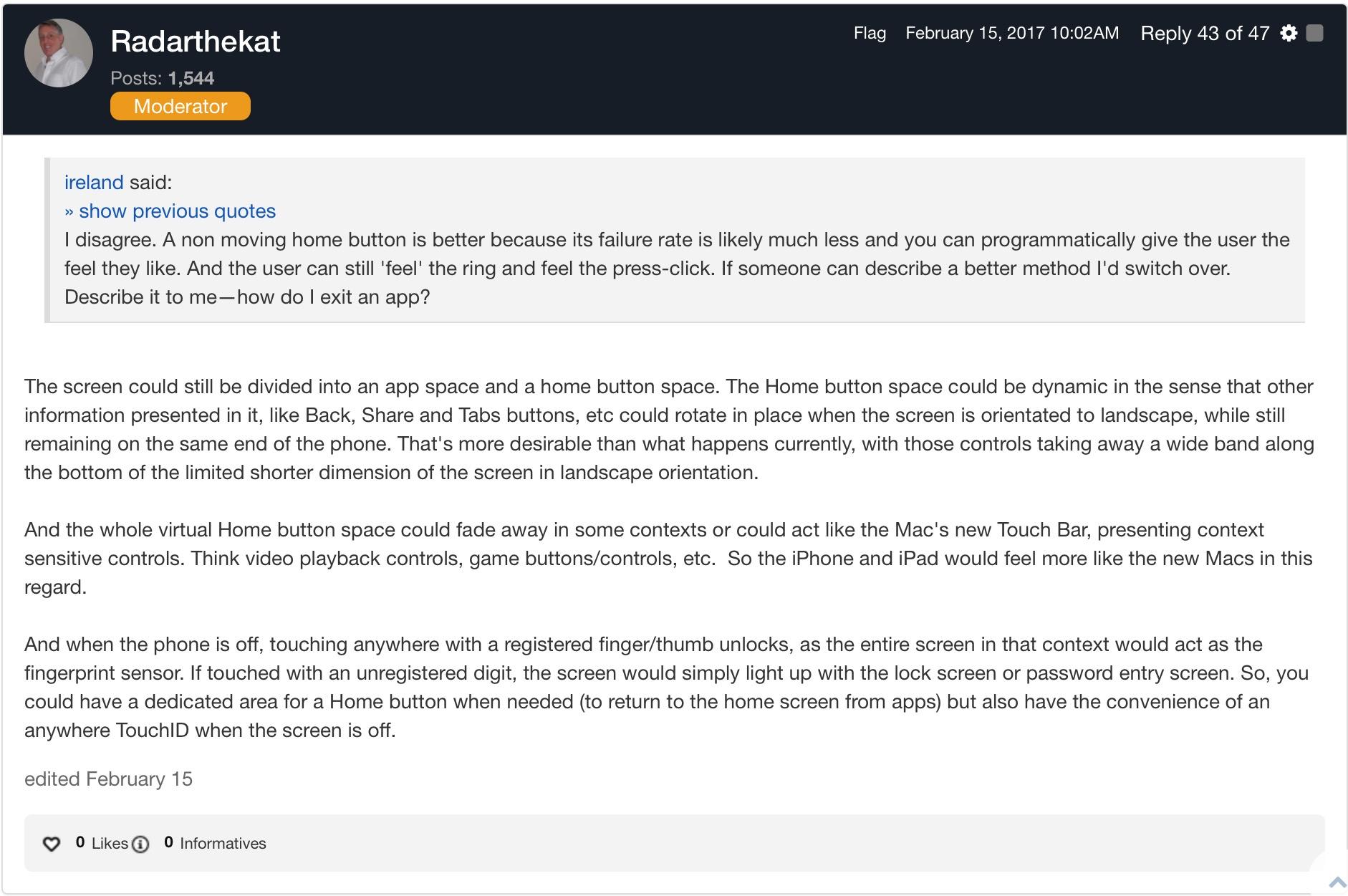Click the scroll-to-top arrow icon
Viewport: 1348px width, 896px height.
pyautogui.click(x=1337, y=882)
